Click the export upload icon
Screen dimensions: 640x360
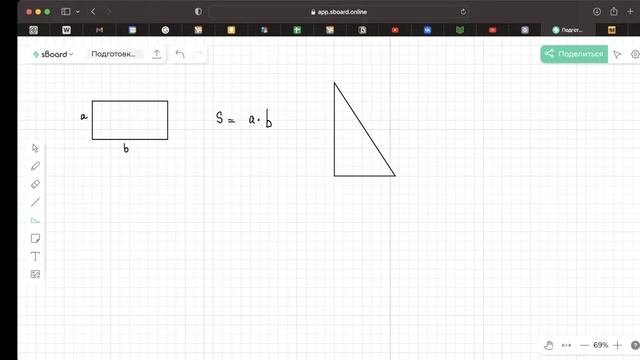coord(157,54)
